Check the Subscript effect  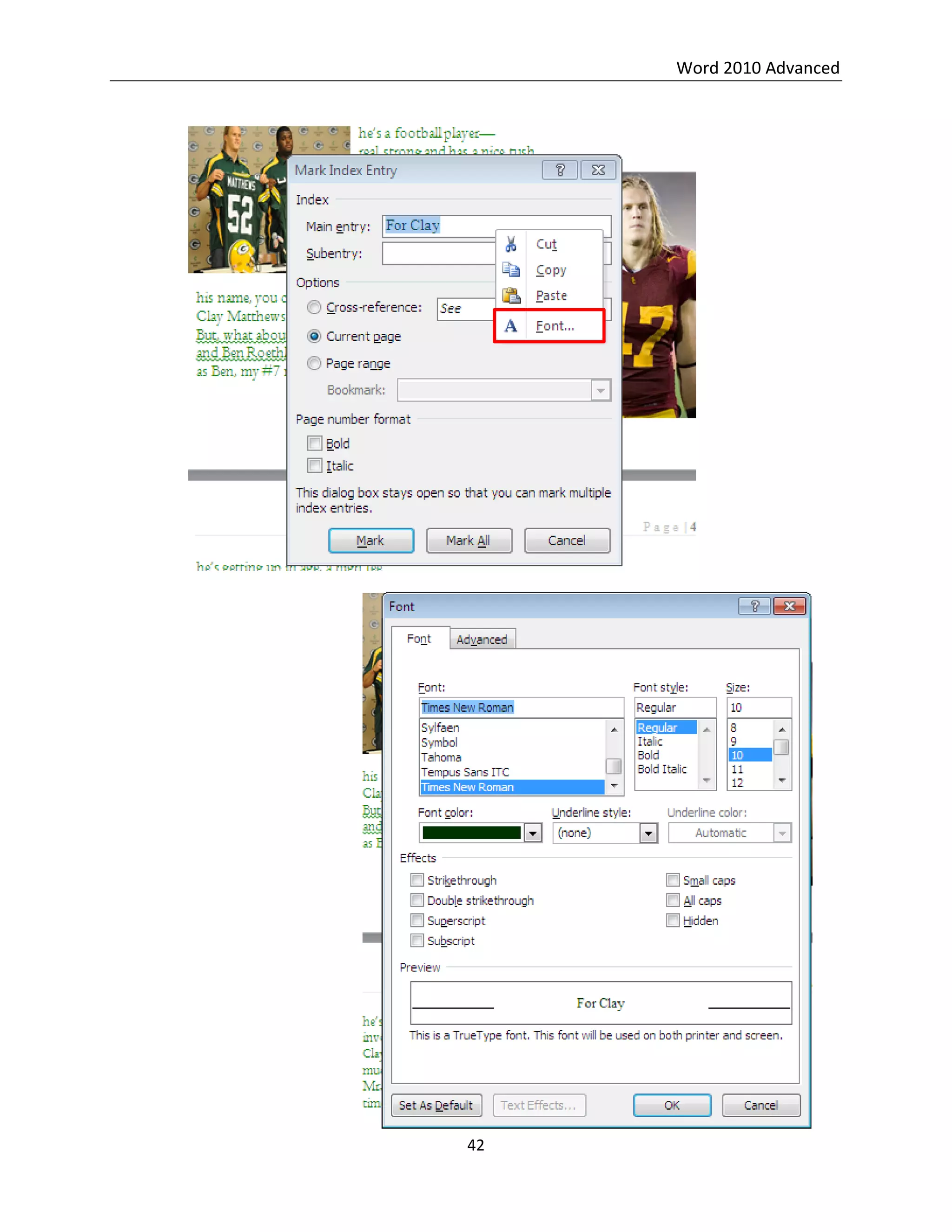click(417, 941)
